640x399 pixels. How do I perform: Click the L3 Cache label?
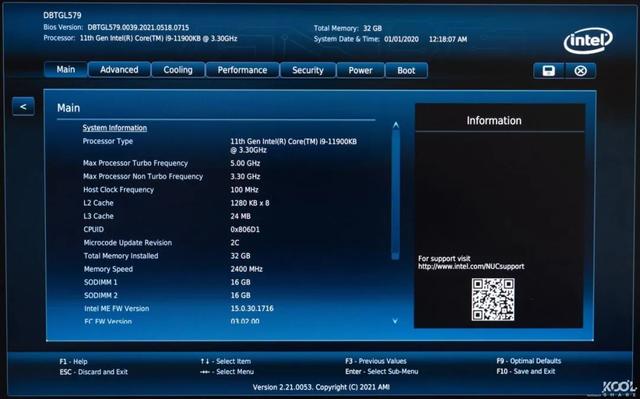pos(98,216)
